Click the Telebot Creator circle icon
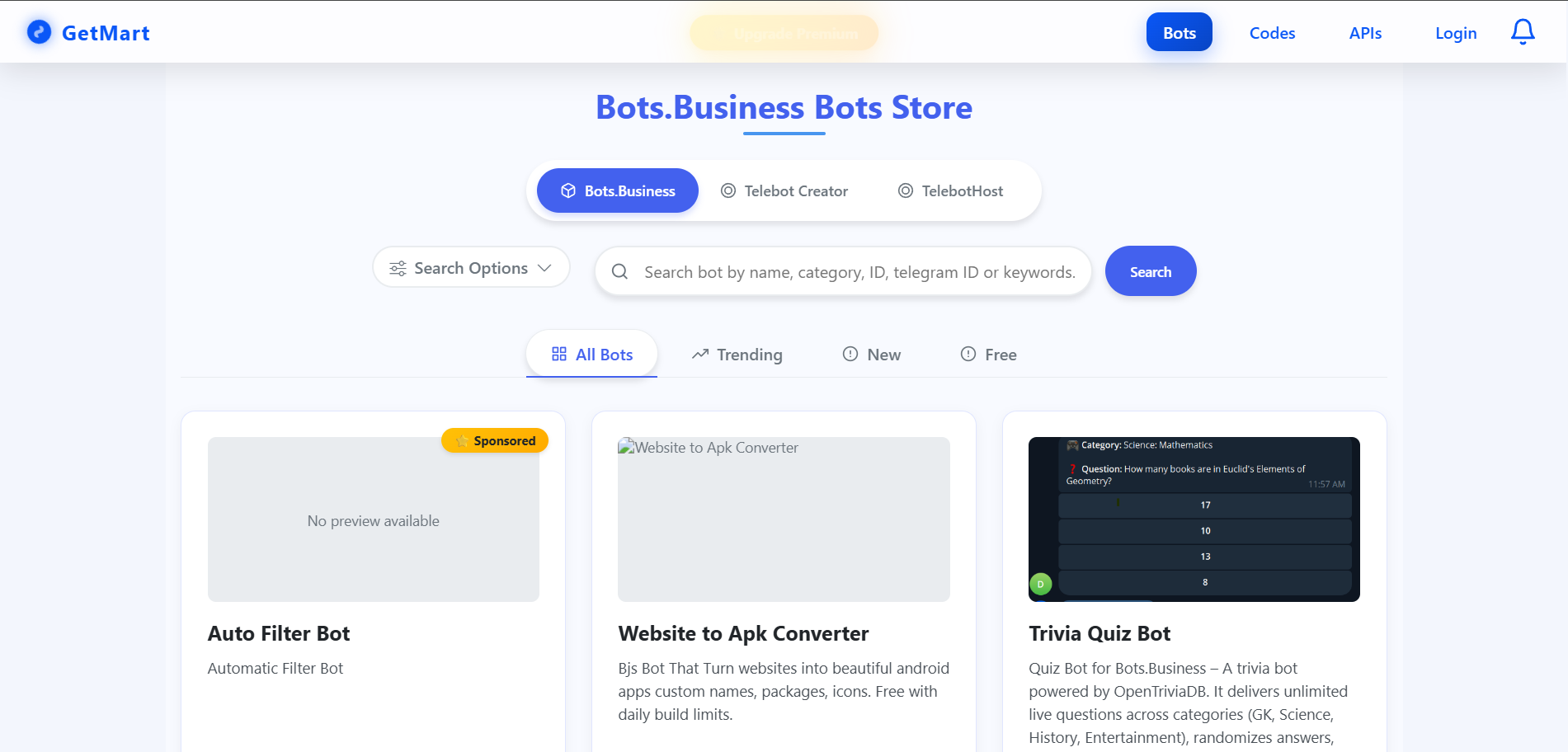 728,190
